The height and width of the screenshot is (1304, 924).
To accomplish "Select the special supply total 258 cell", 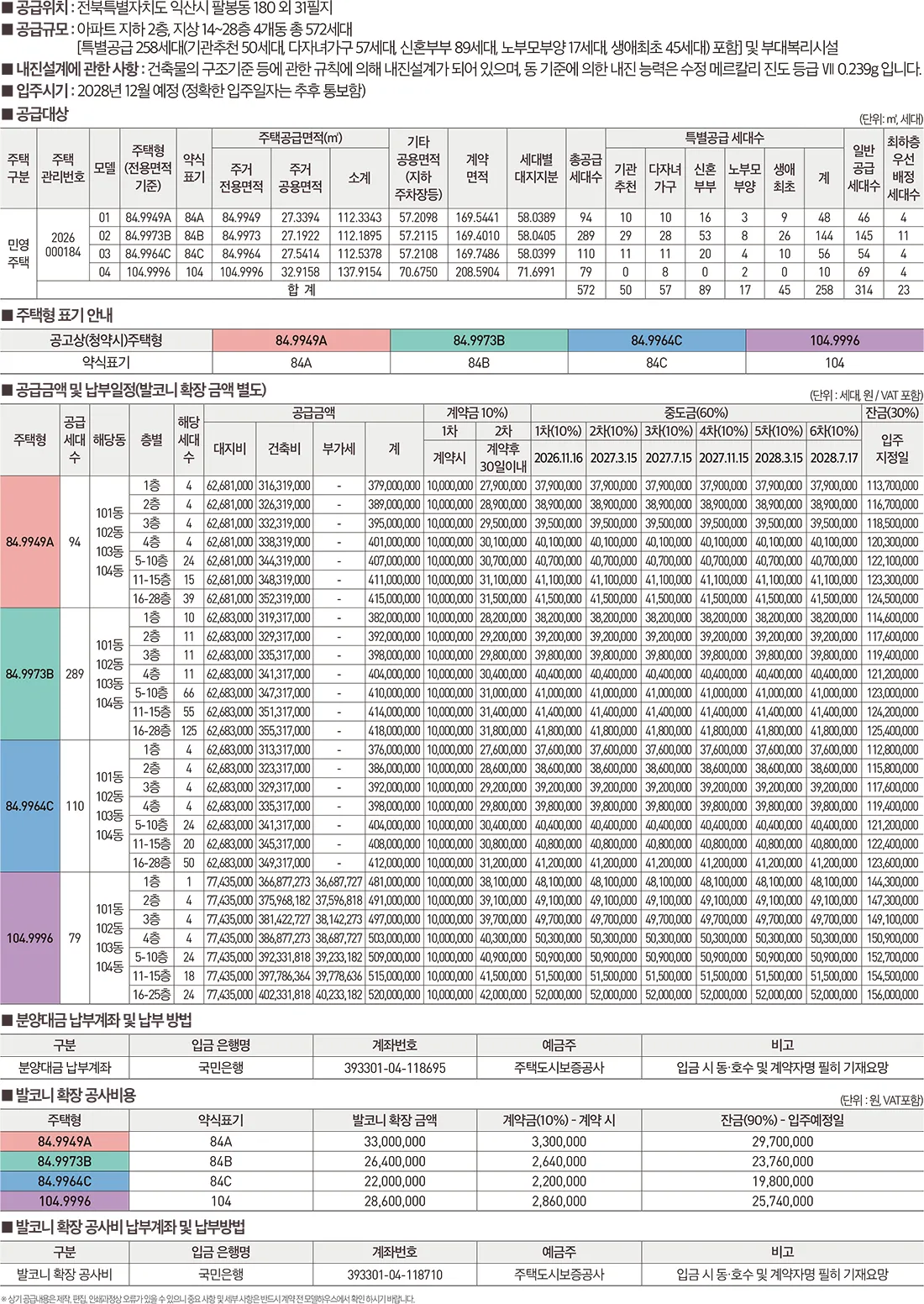I will tap(824, 290).
